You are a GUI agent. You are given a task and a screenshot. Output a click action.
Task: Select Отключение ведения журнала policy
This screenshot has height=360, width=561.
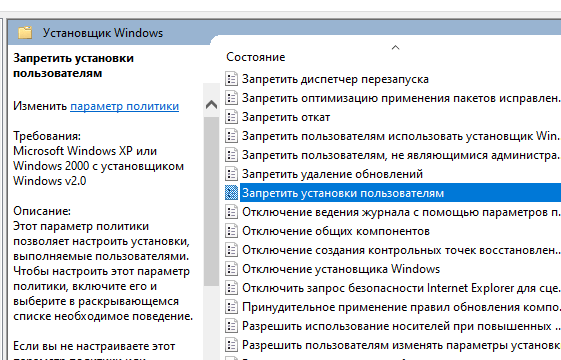tap(401, 212)
